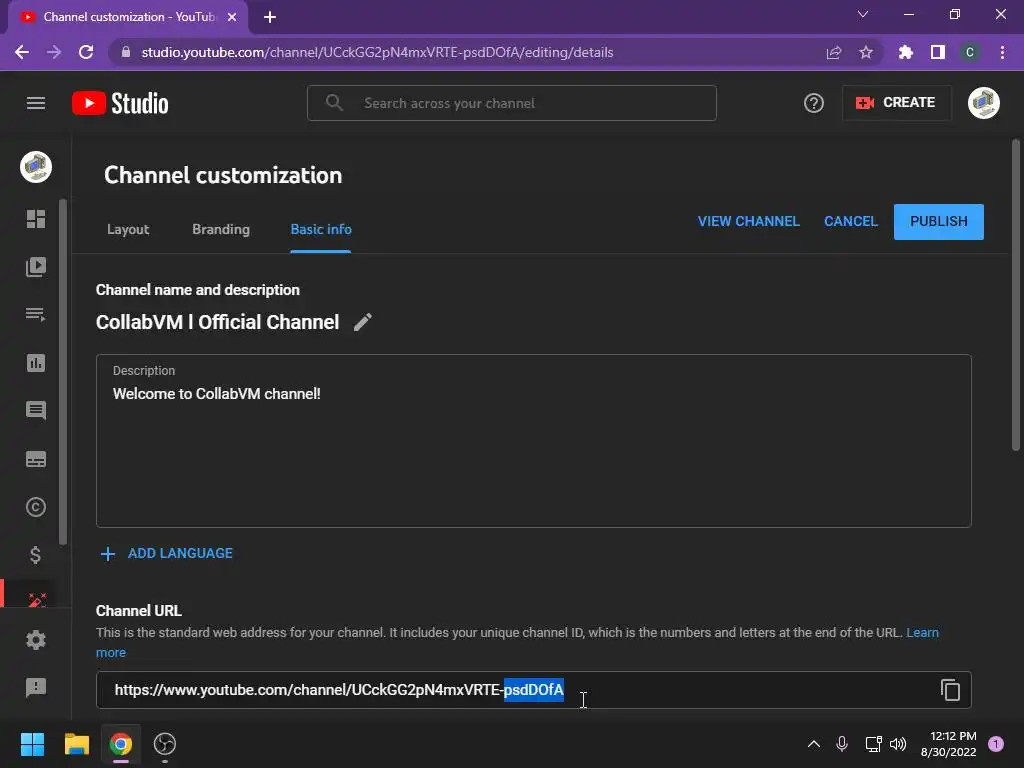
Task: Open the Chrome profile C icon
Action: [970, 52]
